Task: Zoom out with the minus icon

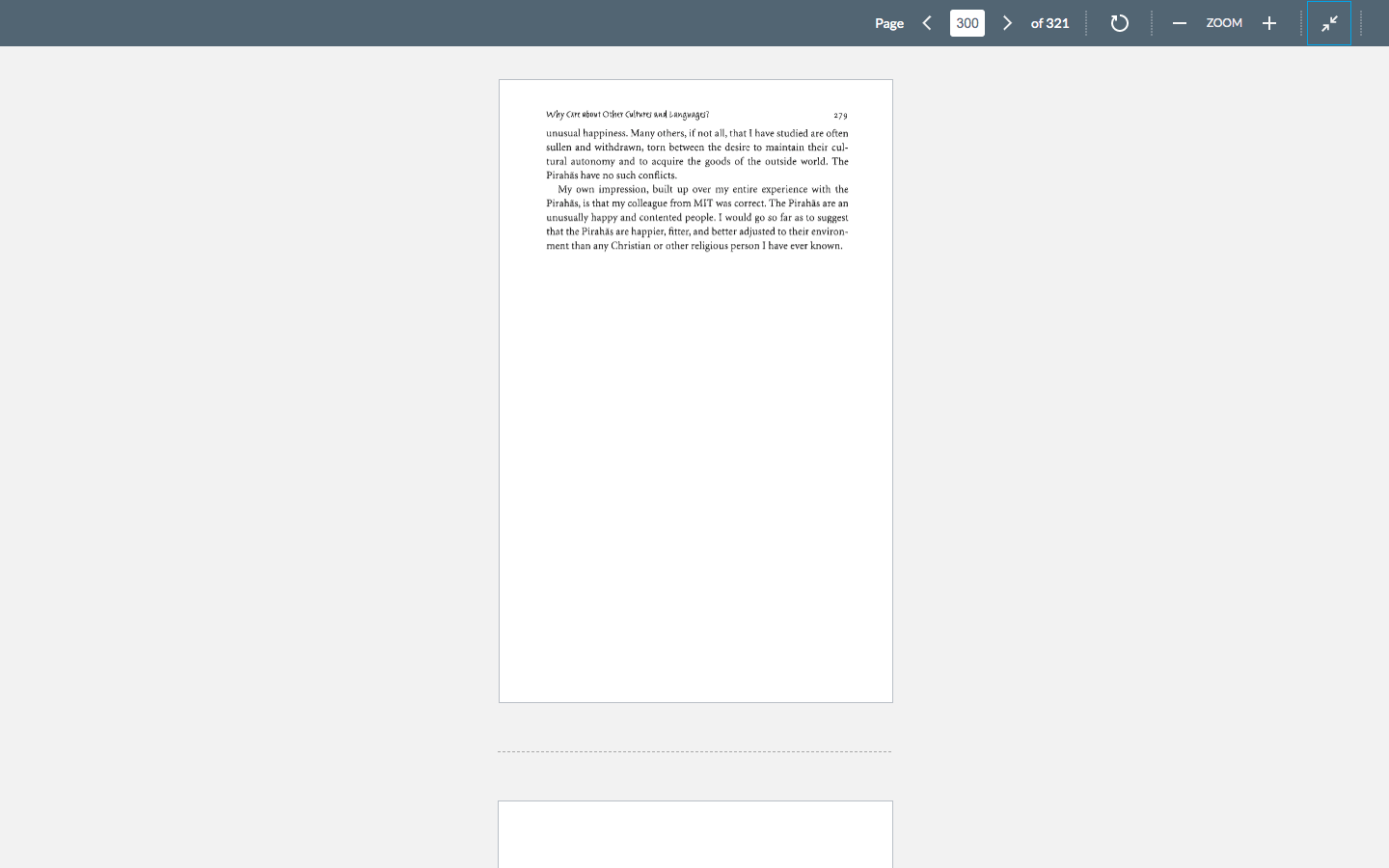Action: click(1179, 22)
